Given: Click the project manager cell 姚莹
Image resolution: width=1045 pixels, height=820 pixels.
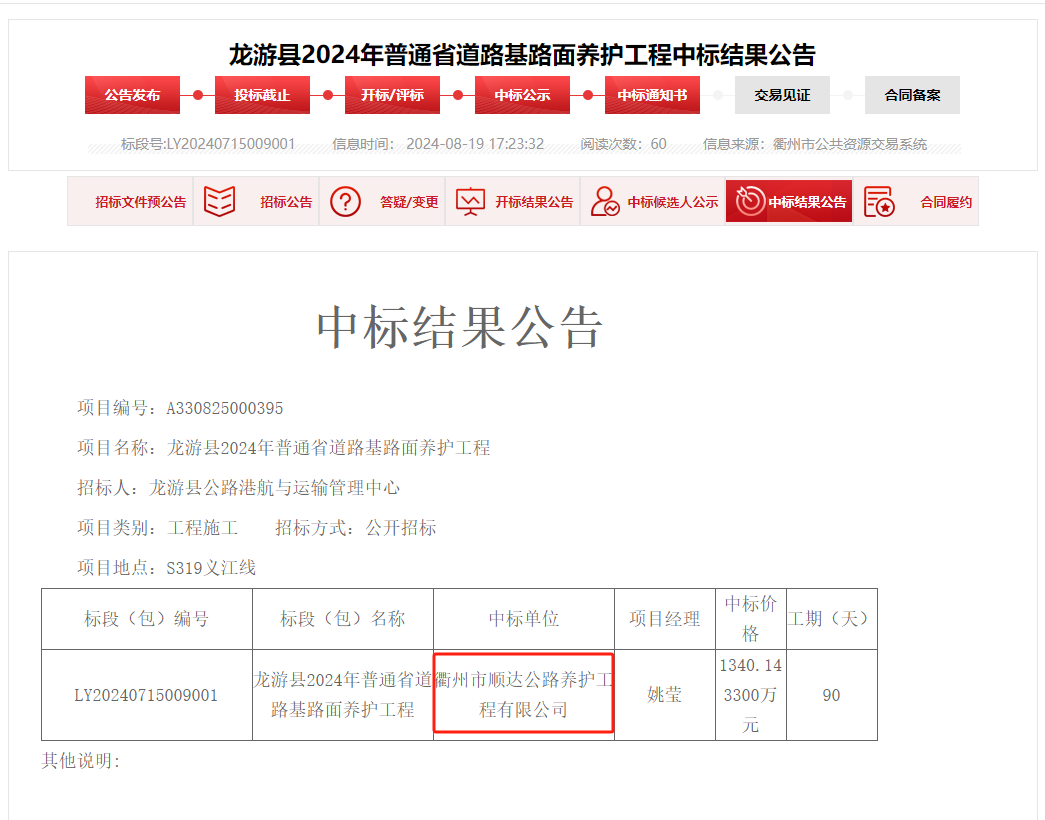Looking at the screenshot, I should tap(664, 695).
